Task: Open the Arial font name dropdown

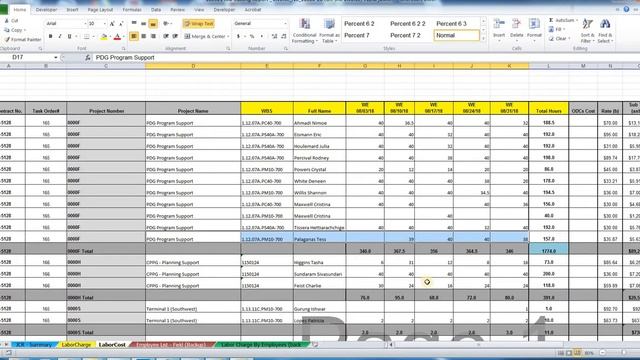Action: 85,24
